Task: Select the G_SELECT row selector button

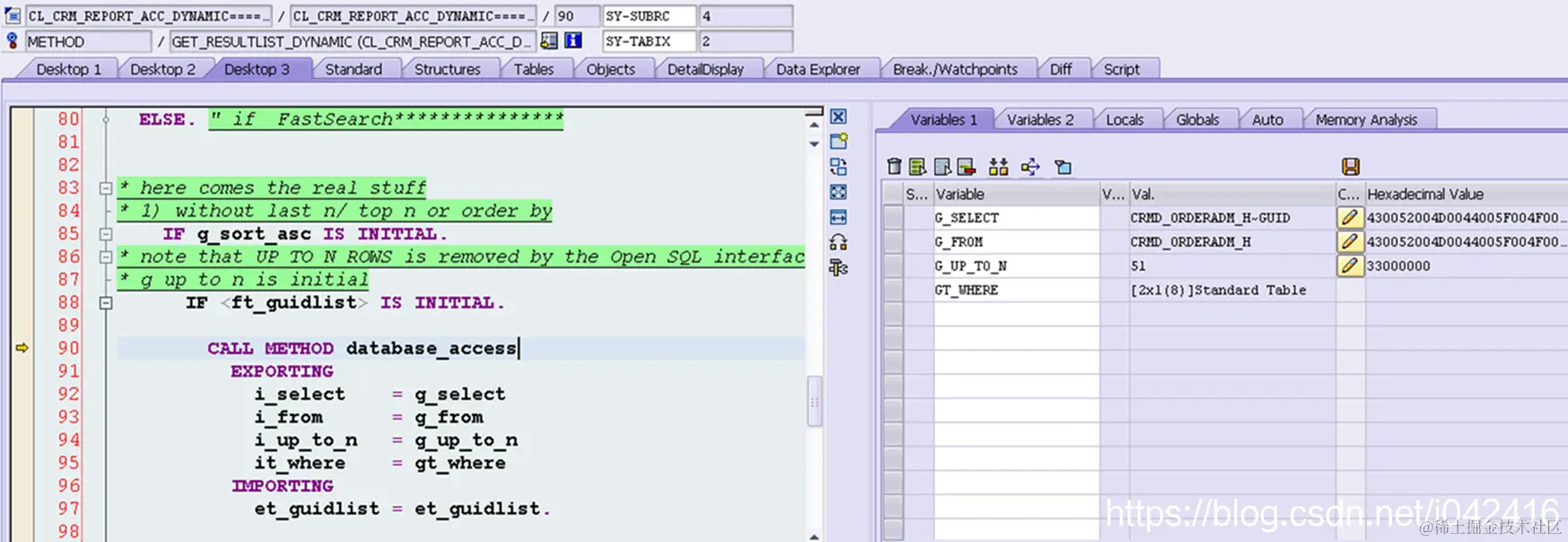Action: tap(893, 217)
